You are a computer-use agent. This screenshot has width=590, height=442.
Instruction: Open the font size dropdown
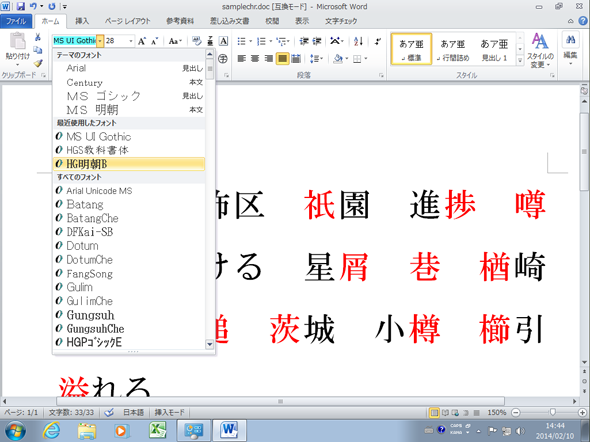click(131, 41)
